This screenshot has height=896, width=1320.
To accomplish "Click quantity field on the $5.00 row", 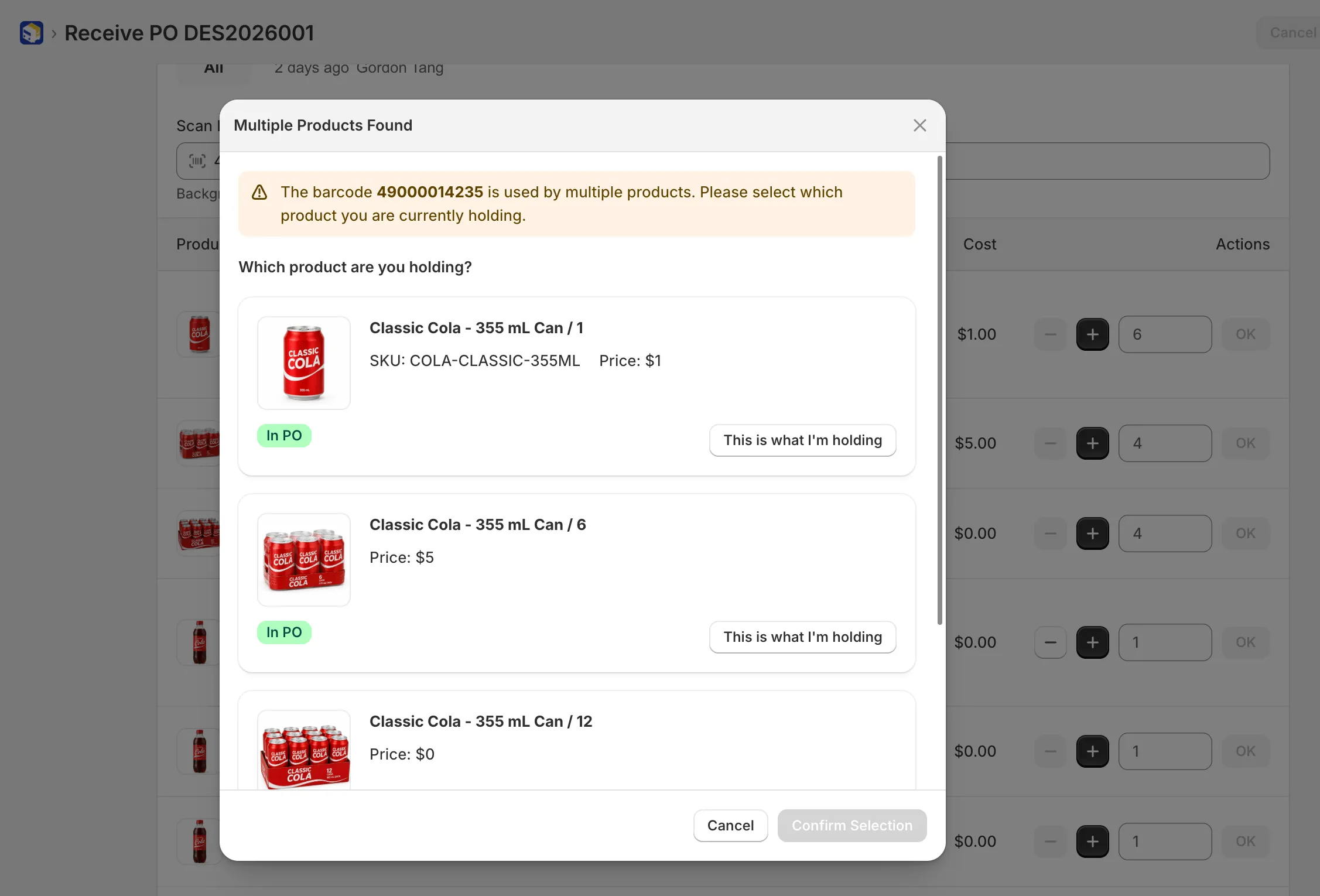I will [x=1165, y=443].
